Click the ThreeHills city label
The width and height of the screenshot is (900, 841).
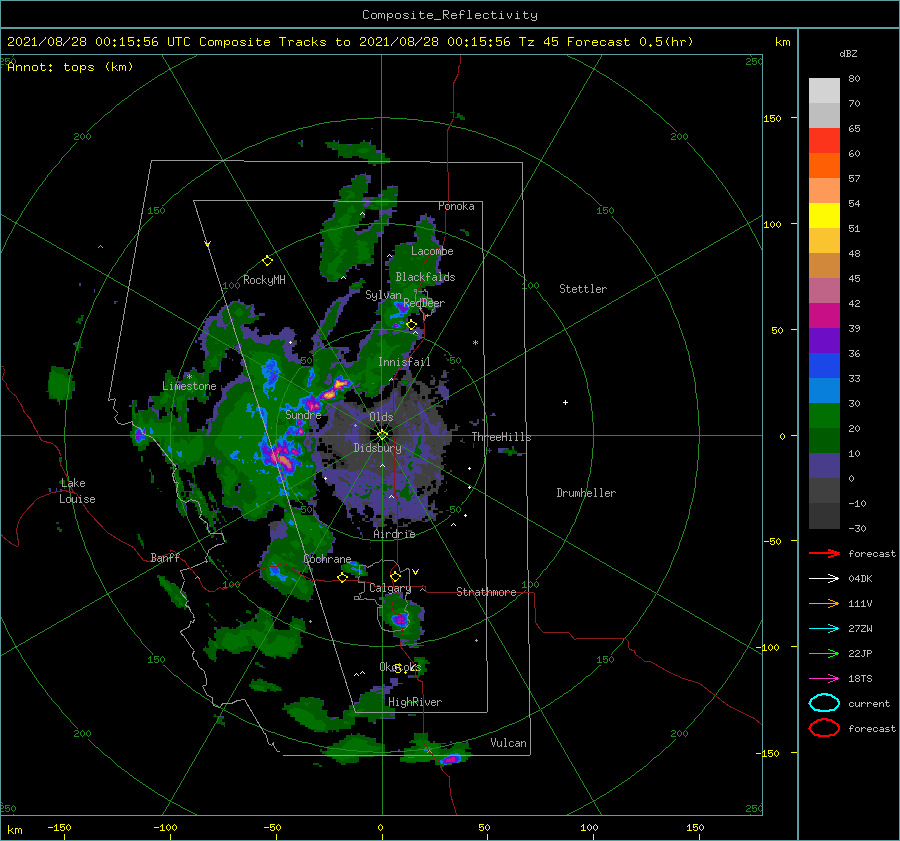501,437
